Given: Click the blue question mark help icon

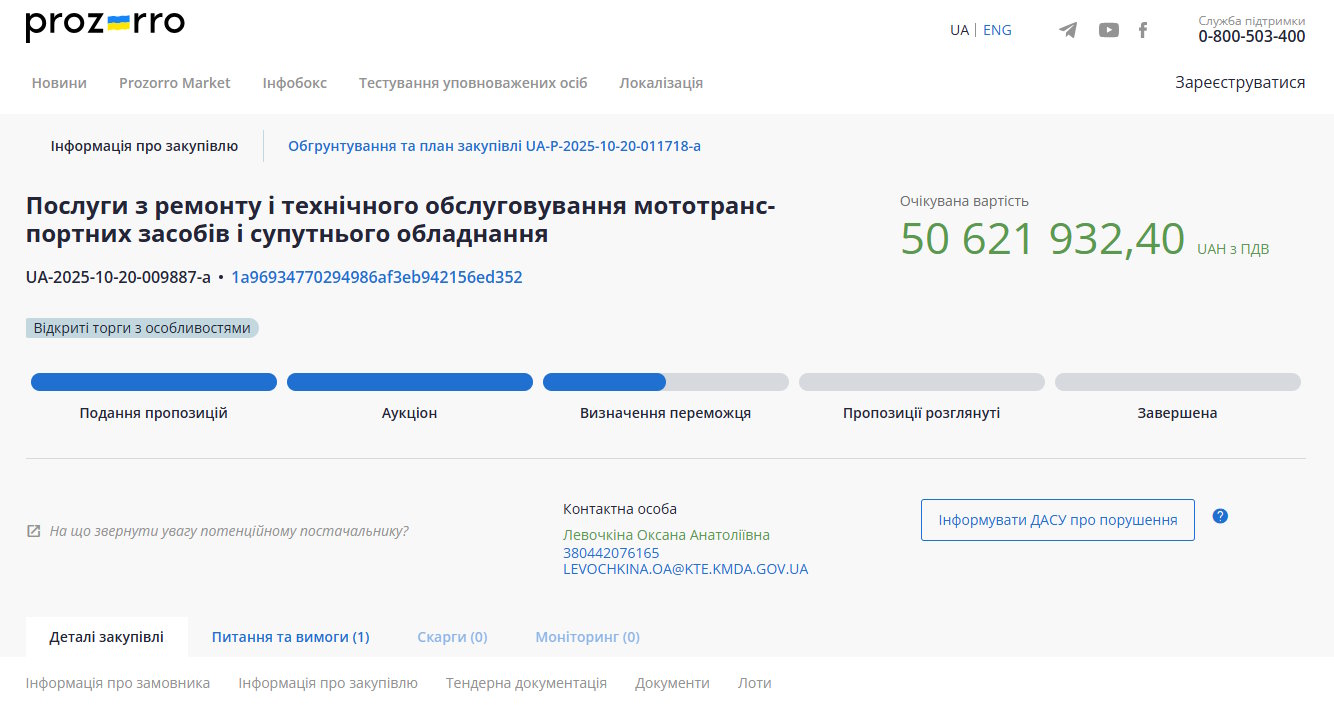Looking at the screenshot, I should (x=1219, y=516).
